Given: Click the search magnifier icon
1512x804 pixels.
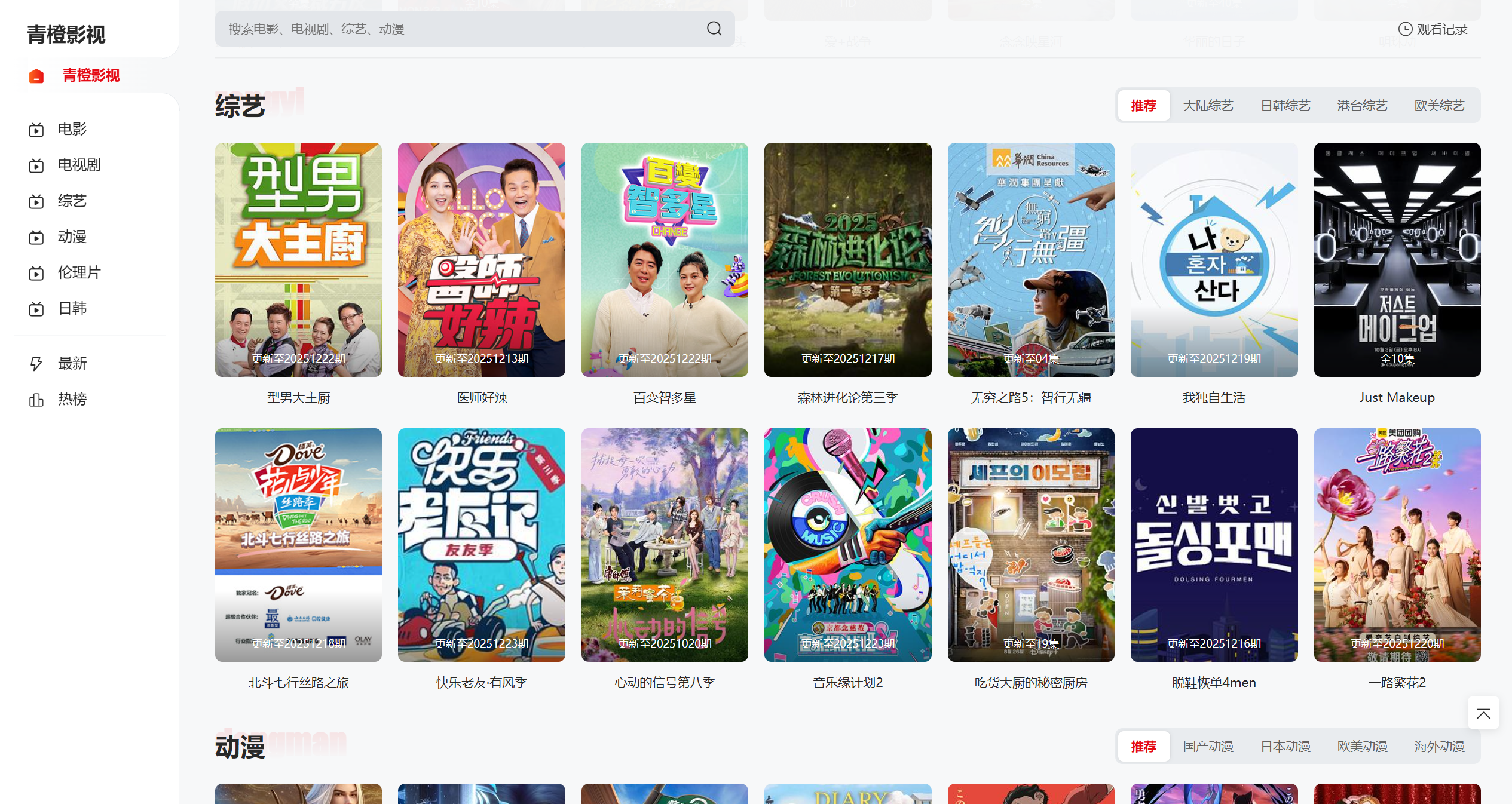Looking at the screenshot, I should tap(714, 29).
